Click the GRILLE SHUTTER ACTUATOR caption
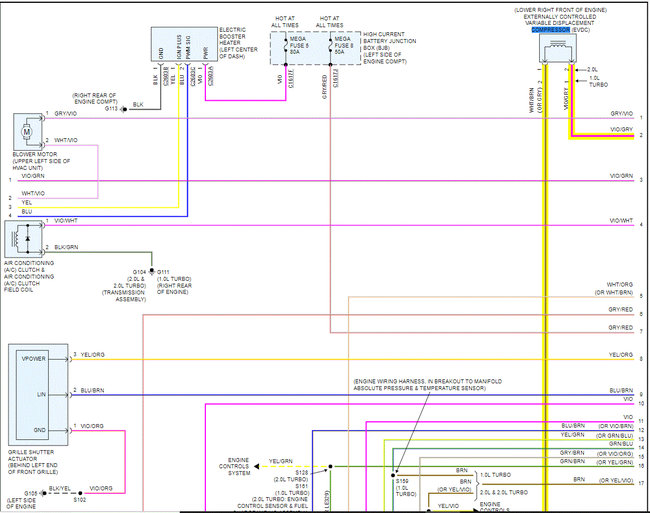 tap(33, 462)
